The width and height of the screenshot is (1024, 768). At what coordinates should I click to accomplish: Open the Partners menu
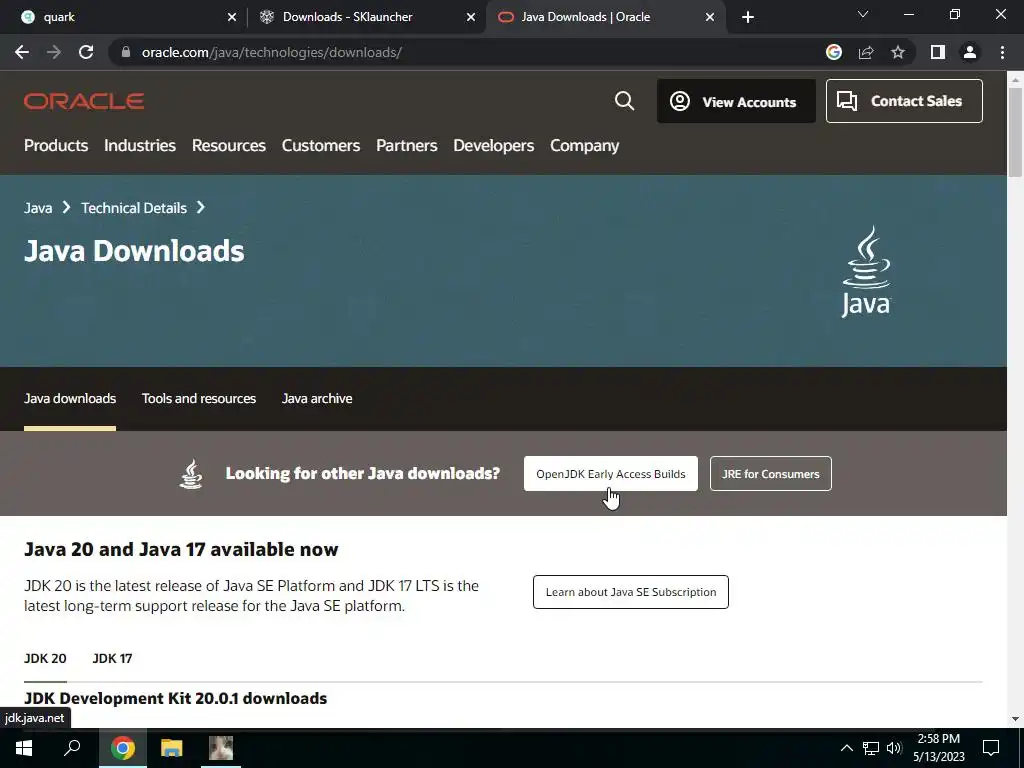[x=406, y=146]
